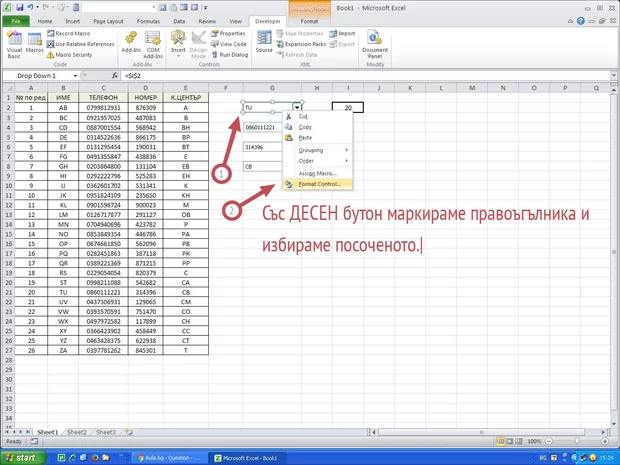Save the workbook from quick access toolbar
This screenshot has height=465, width=620.
(x=20, y=8)
